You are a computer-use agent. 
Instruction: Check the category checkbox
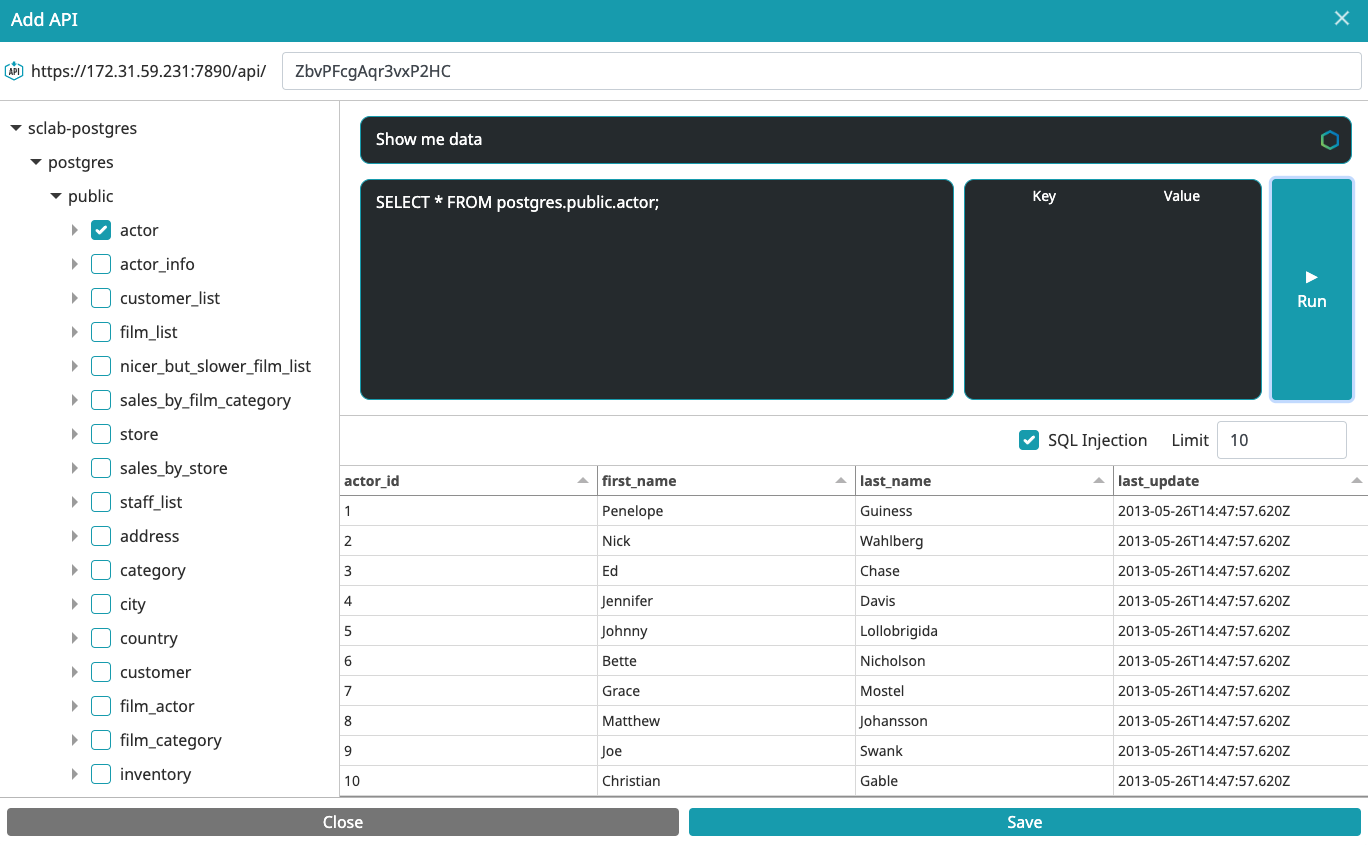coord(101,570)
